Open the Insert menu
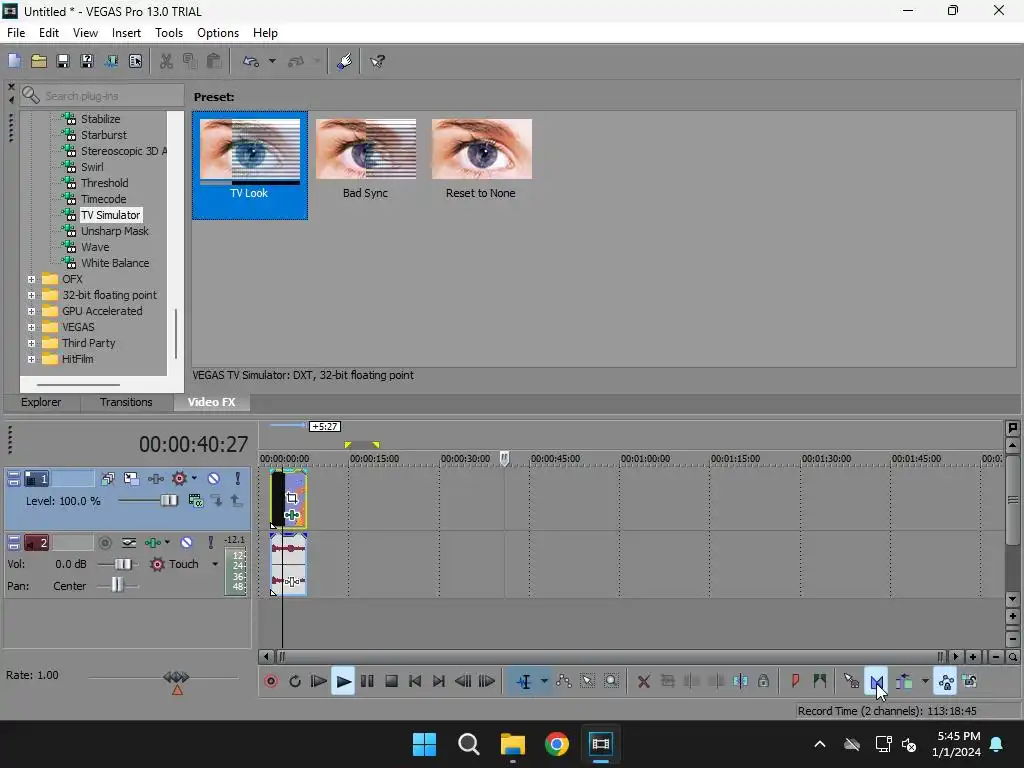The height and width of the screenshot is (768, 1024). [x=126, y=33]
